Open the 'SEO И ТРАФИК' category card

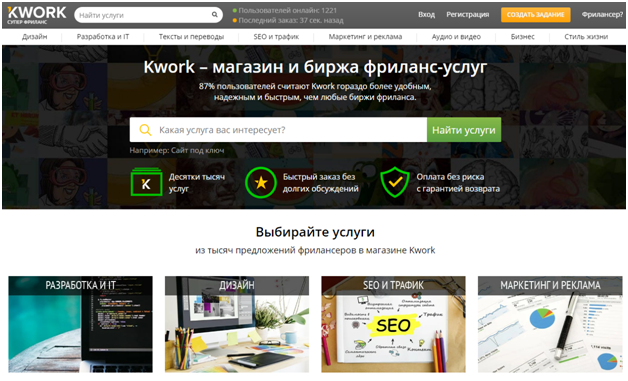393,324
